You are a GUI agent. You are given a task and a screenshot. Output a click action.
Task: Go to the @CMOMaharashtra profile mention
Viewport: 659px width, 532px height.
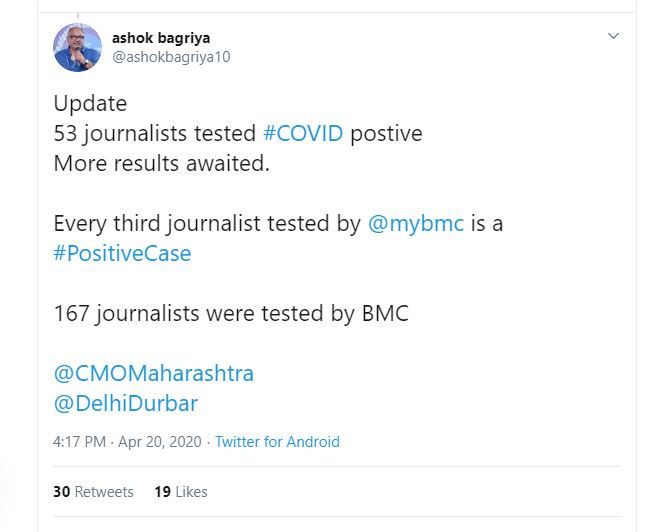pos(153,373)
